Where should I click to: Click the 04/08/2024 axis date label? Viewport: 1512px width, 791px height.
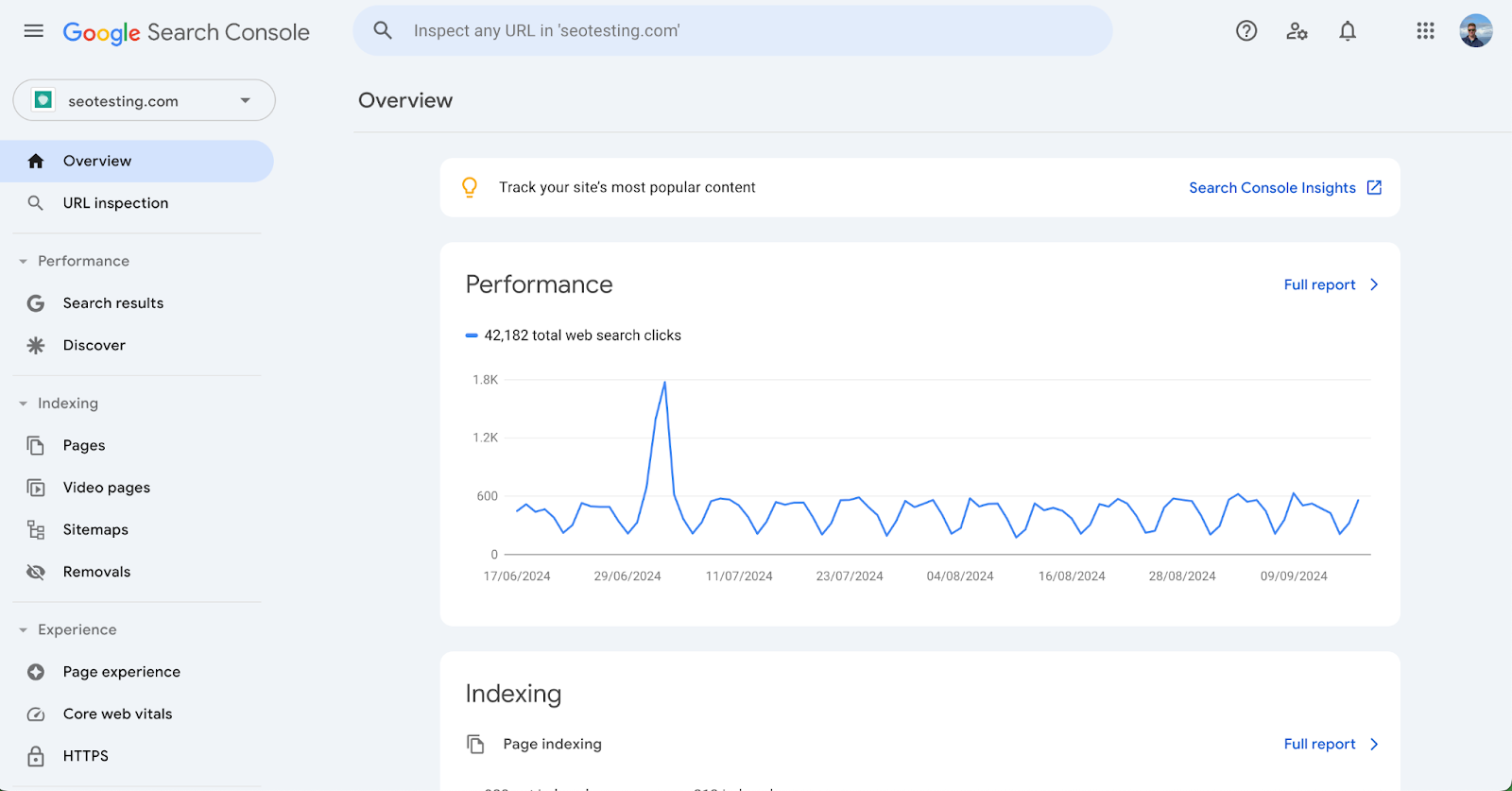(960, 576)
